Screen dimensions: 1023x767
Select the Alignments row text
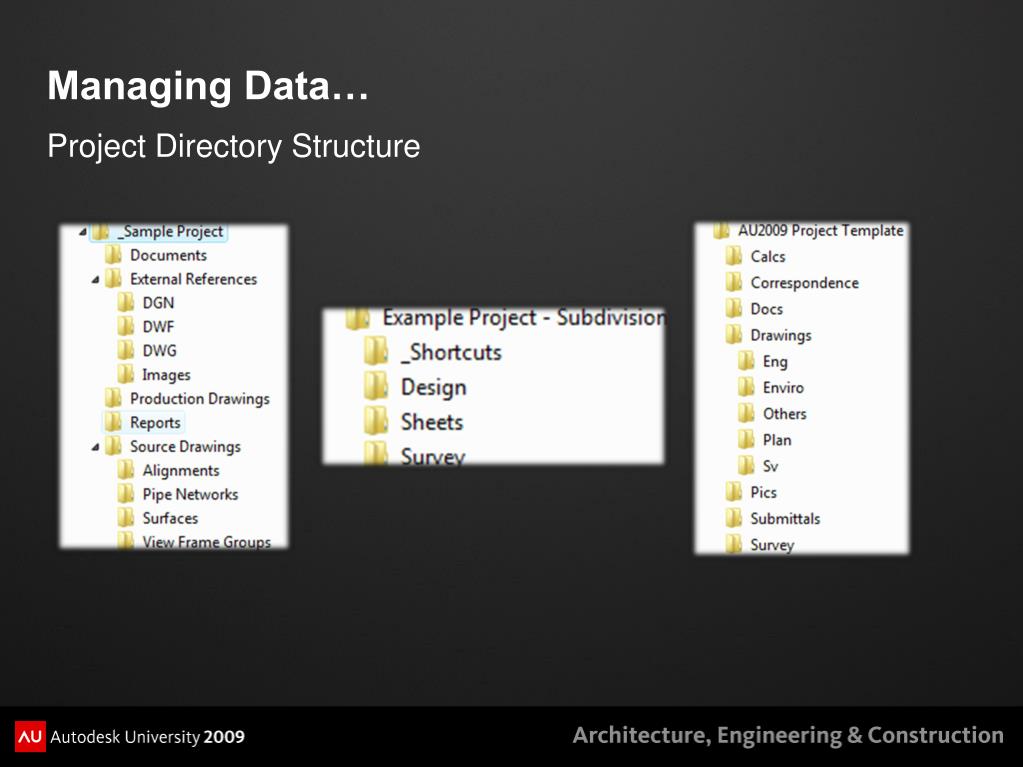pyautogui.click(x=181, y=471)
